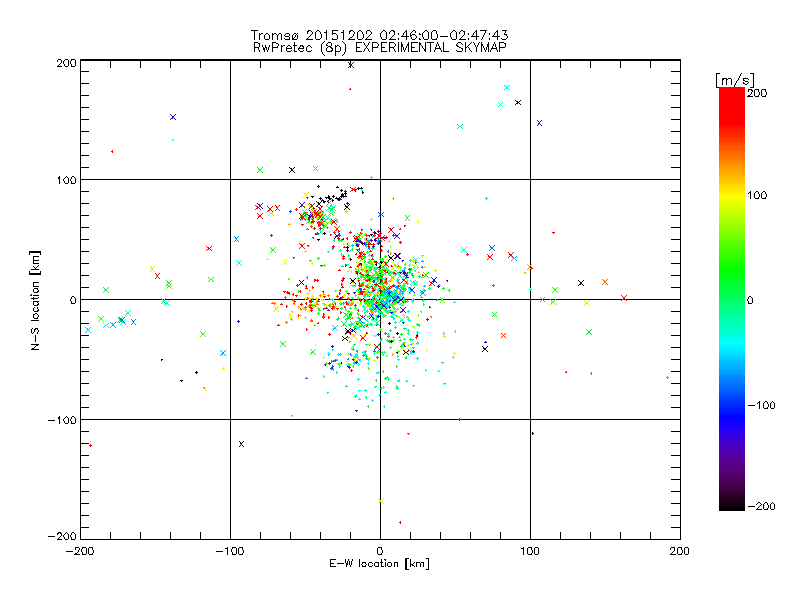
Task: Click the y-axis tick label '-200' at bottom
Action: coord(62,536)
